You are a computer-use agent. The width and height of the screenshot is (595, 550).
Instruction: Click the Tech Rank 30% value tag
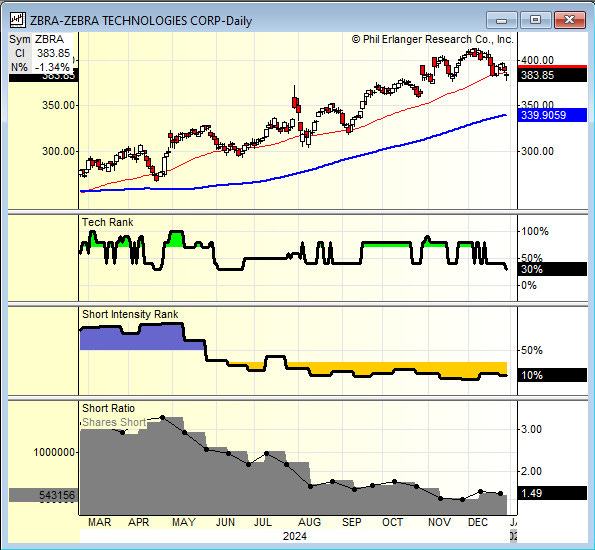[552, 269]
